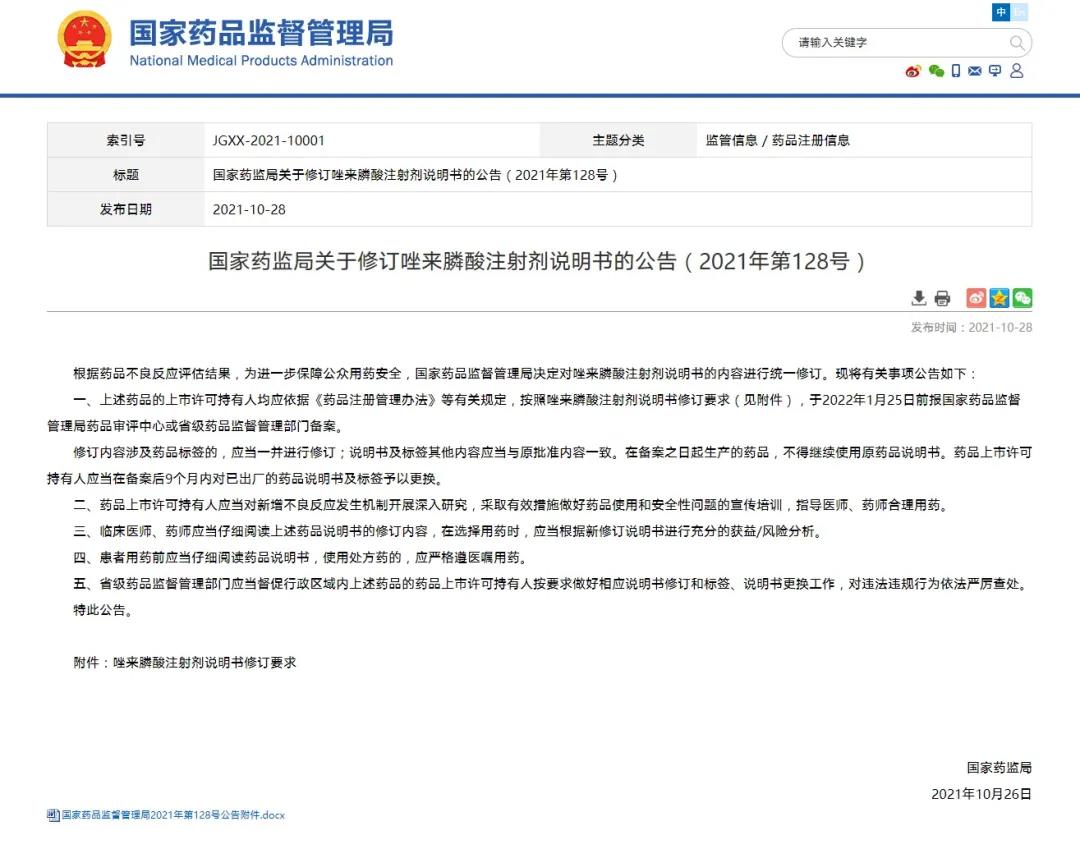
Task: Click the mobile phone icon in header
Action: point(956,71)
